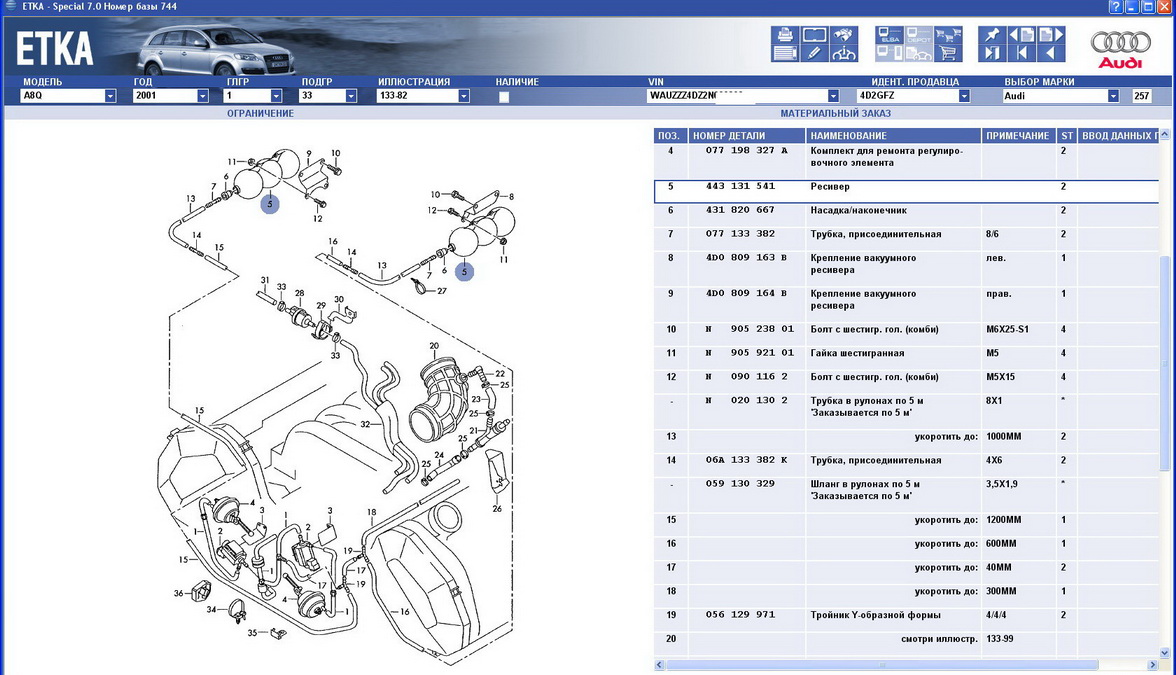Click the pencil edit icon
Viewport: 1176px width, 675px height.
pos(814,52)
